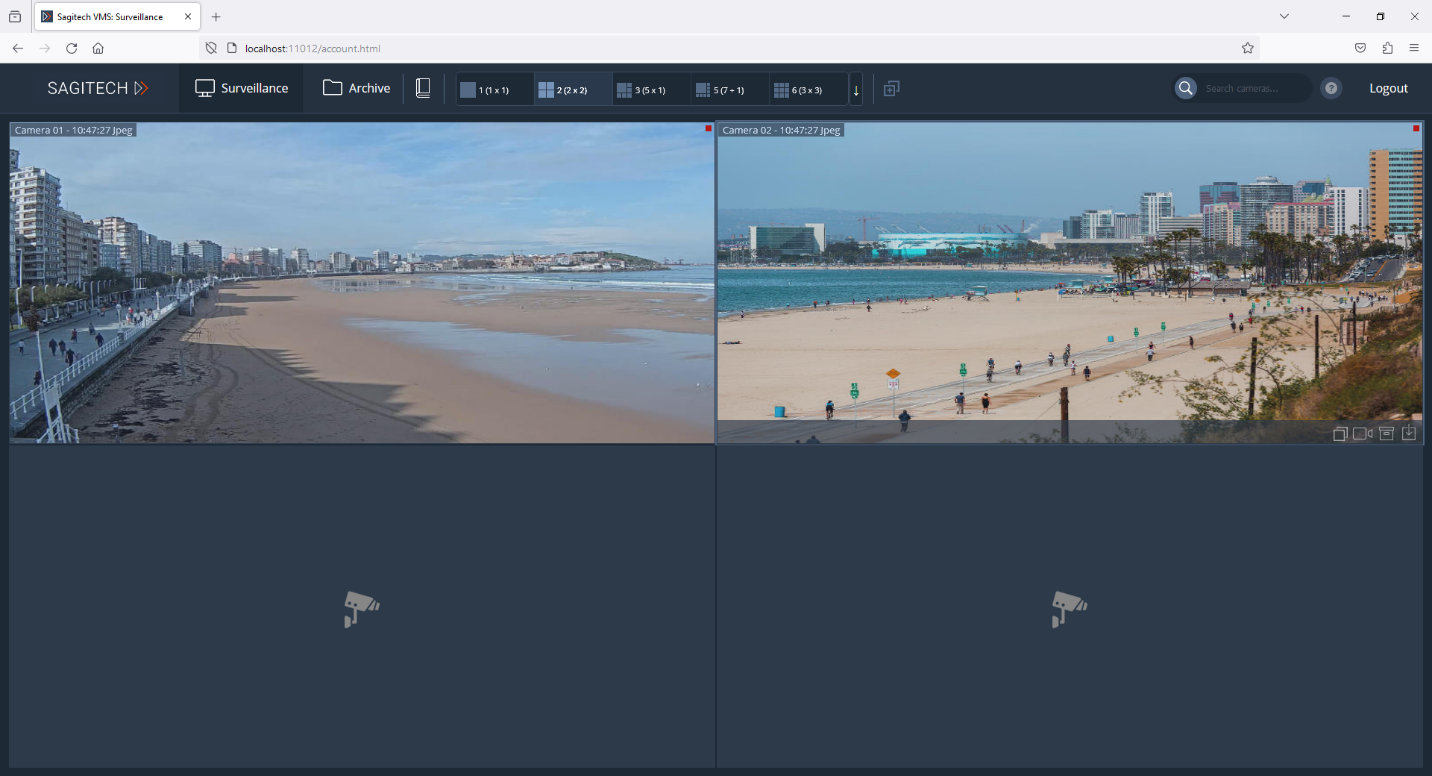Click the book icon beside Archive

coord(423,88)
